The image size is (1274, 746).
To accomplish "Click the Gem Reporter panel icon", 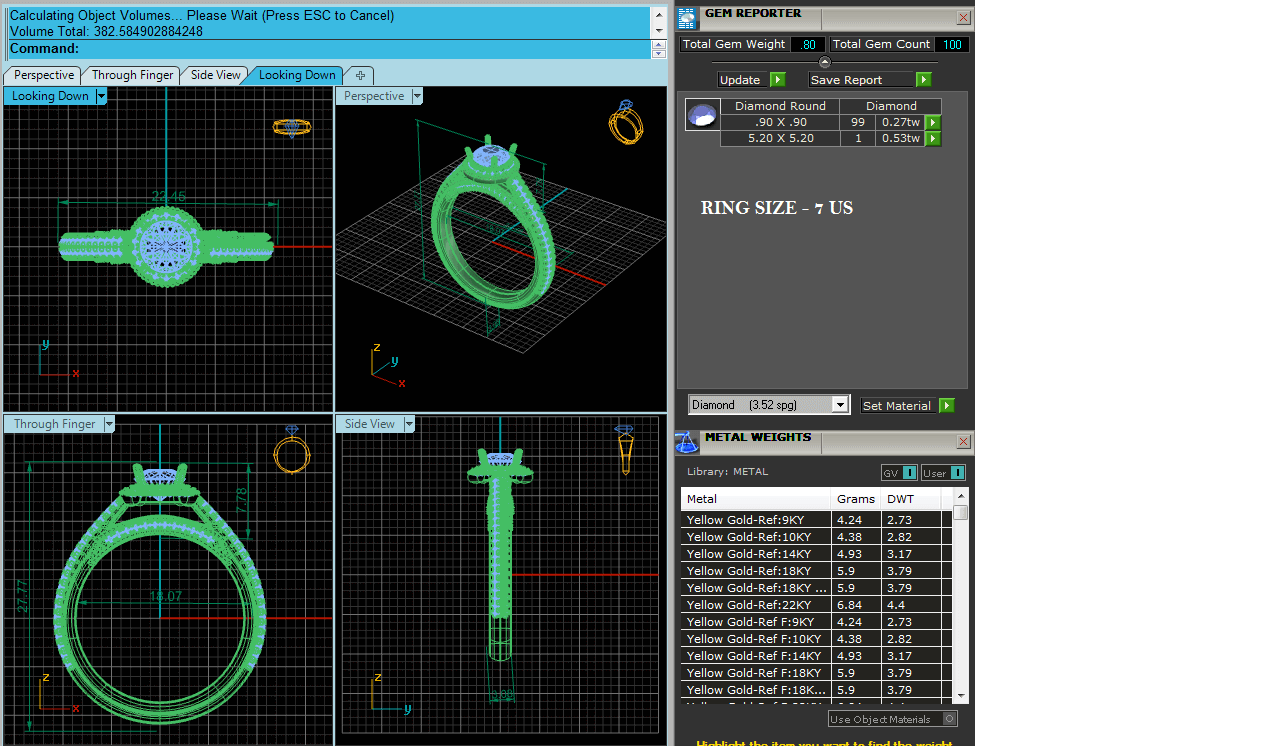I will [x=688, y=18].
